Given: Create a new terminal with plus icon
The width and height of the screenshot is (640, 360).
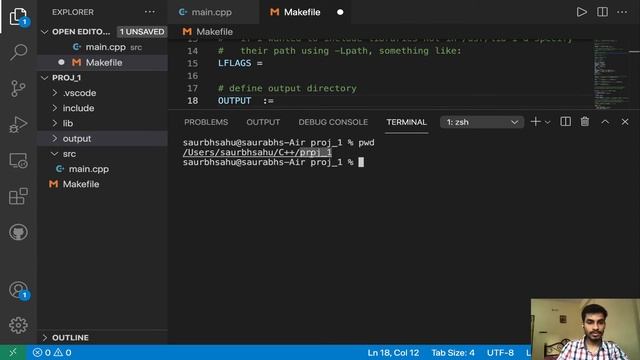Looking at the screenshot, I should (535, 122).
